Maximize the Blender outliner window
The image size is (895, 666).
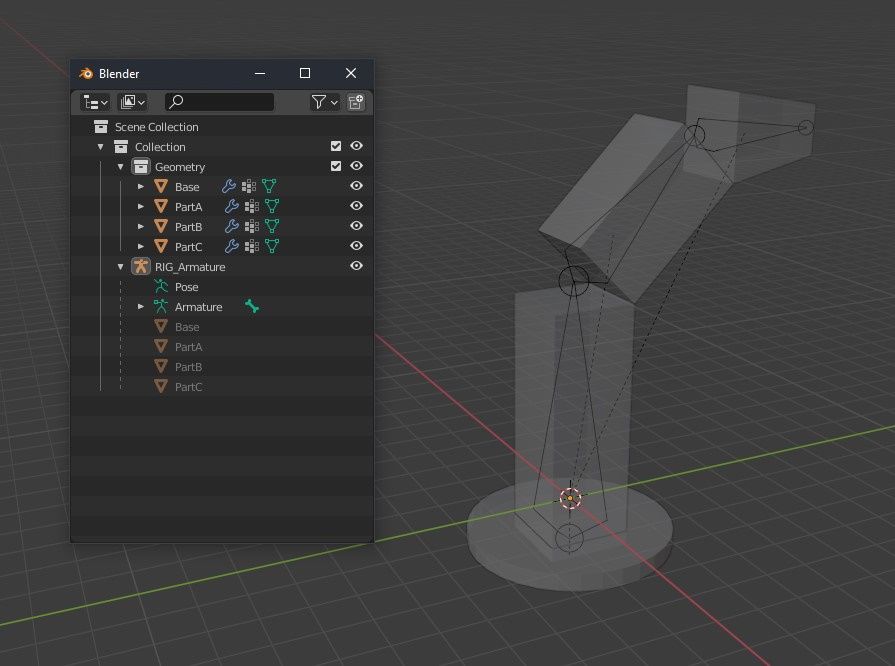tap(305, 73)
